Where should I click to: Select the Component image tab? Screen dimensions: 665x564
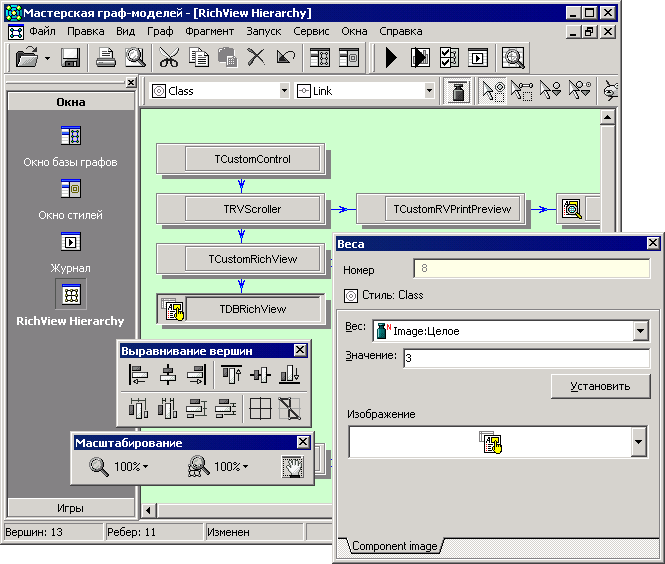coord(394,547)
